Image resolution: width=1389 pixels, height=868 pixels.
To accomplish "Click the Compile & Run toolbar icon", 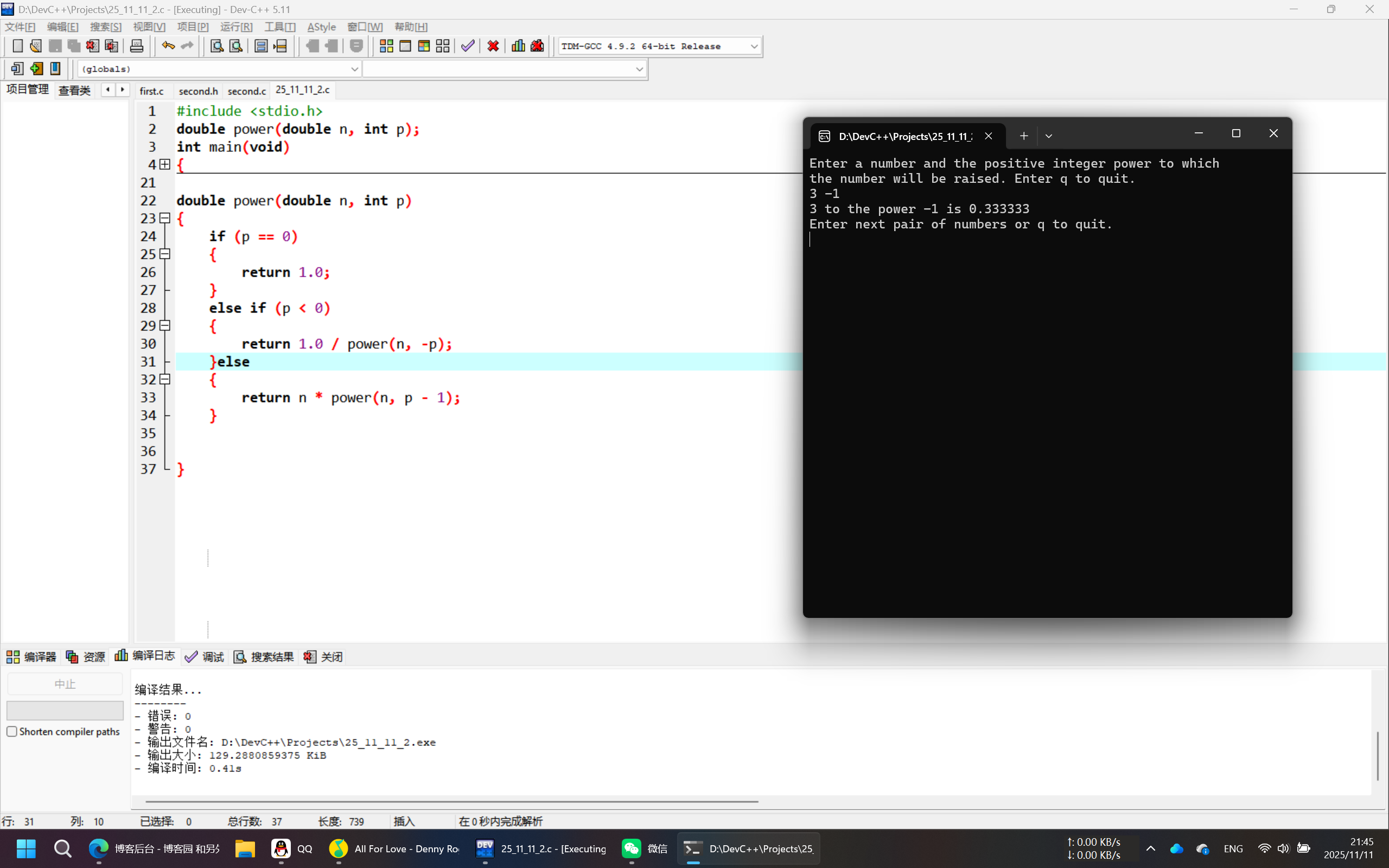I will coord(424,46).
